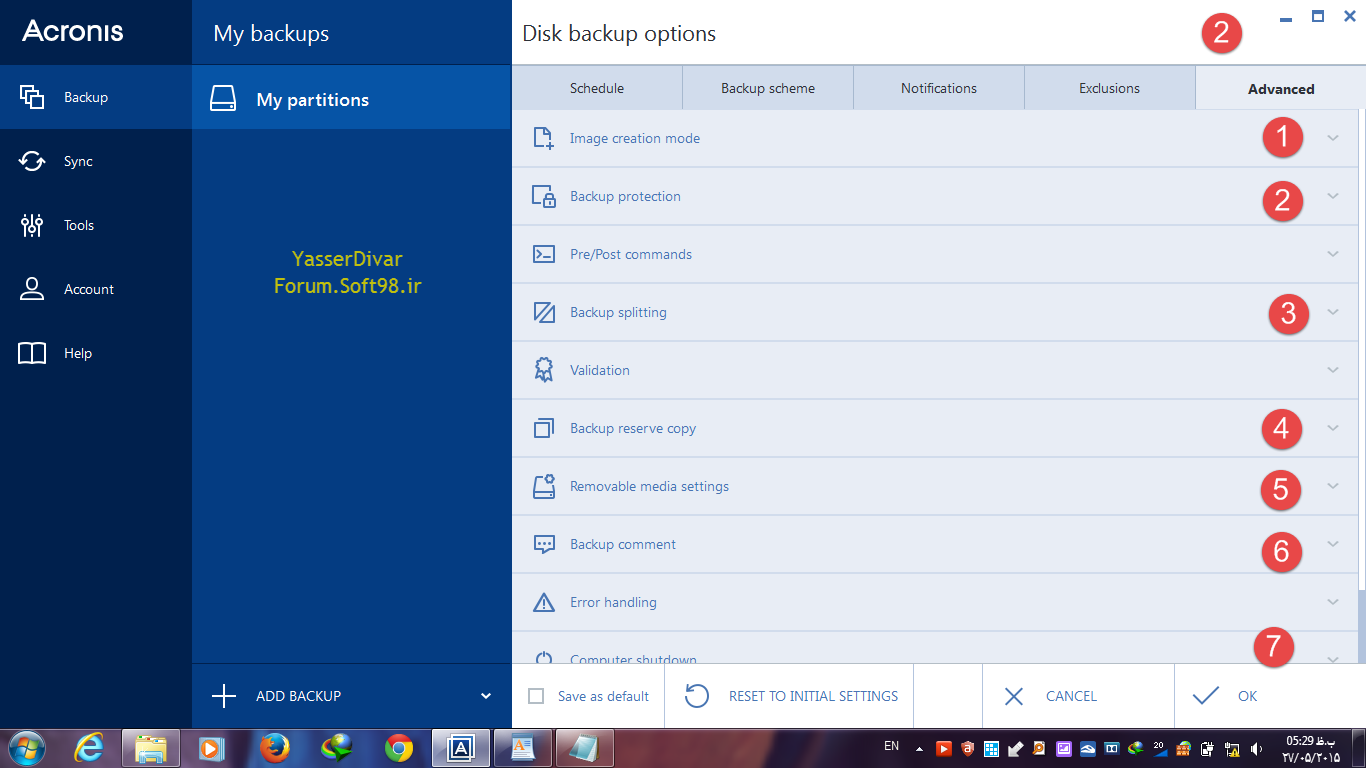Image resolution: width=1366 pixels, height=768 pixels.
Task: Switch to the Backup scheme tab
Action: pos(768,88)
